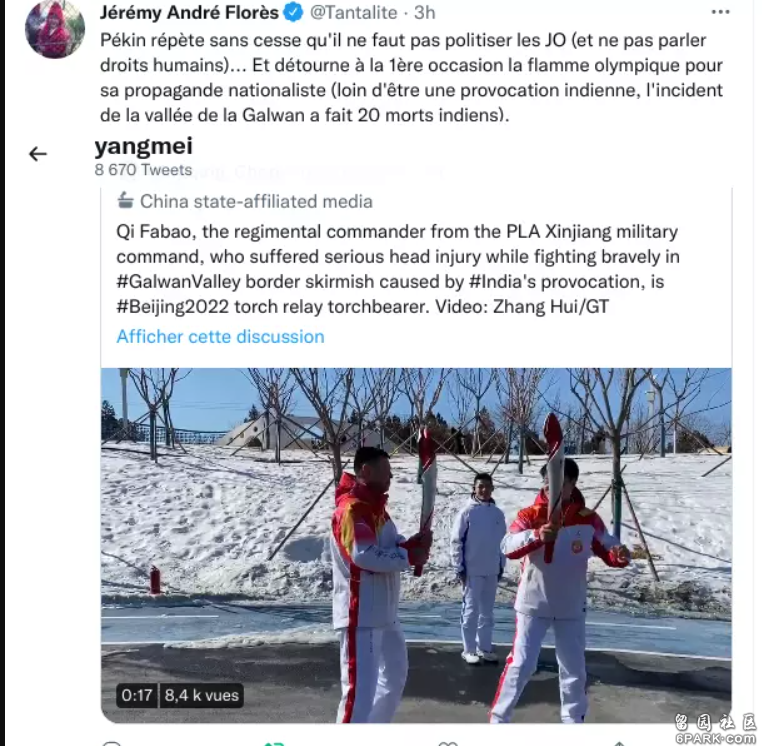Click the 3h timestamp of the tweet
Viewport: 762px width, 746px height.
coord(424,13)
